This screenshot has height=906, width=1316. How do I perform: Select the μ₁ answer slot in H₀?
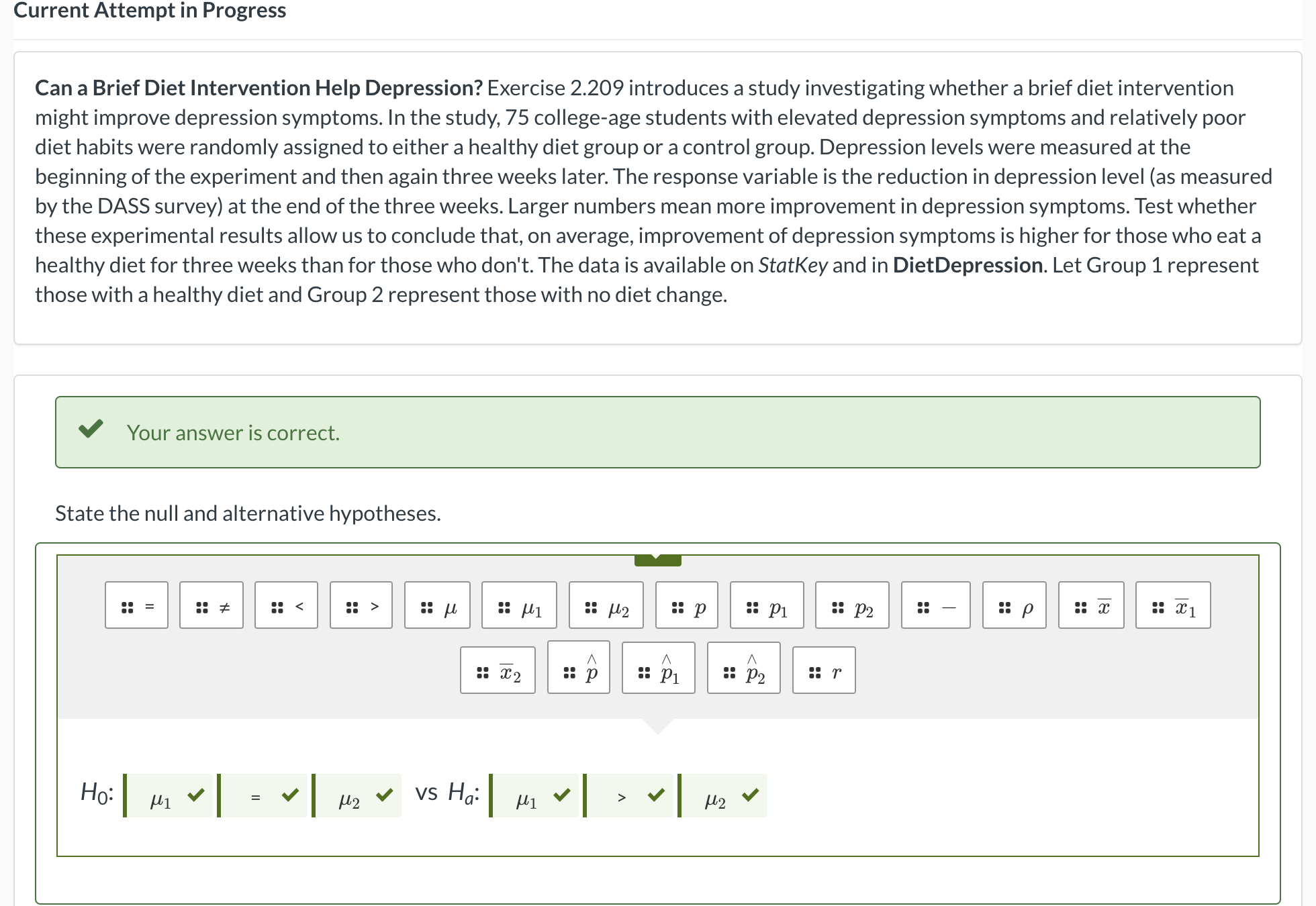[161, 795]
